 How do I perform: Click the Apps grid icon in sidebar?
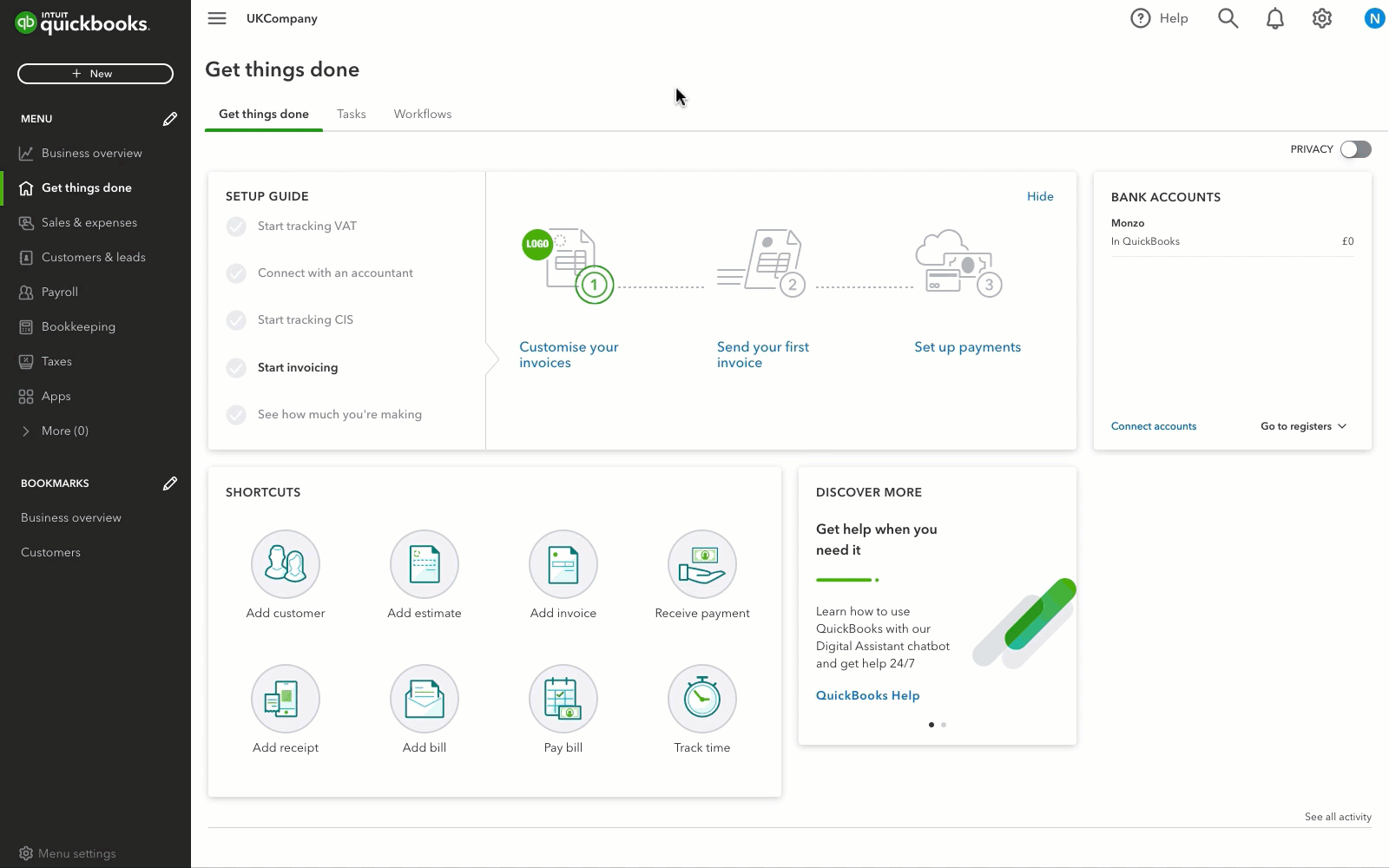point(26,396)
